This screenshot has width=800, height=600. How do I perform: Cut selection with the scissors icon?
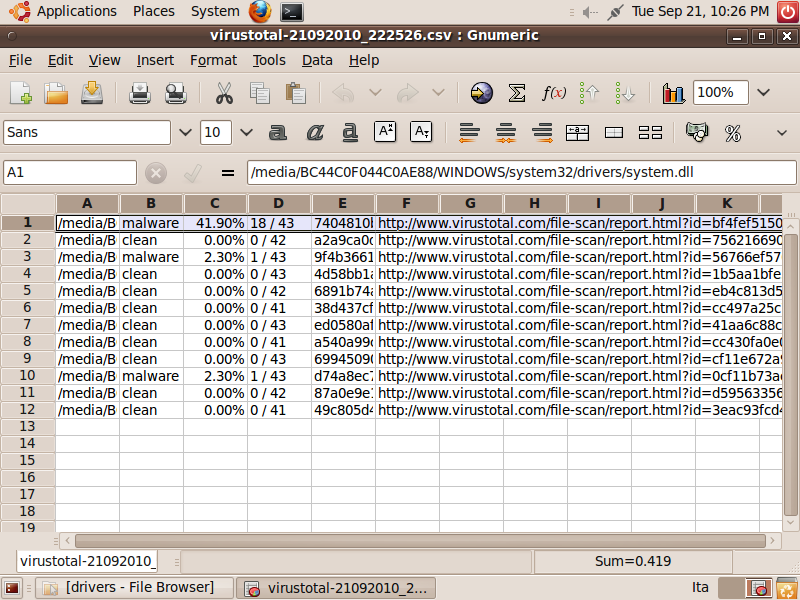[224, 93]
